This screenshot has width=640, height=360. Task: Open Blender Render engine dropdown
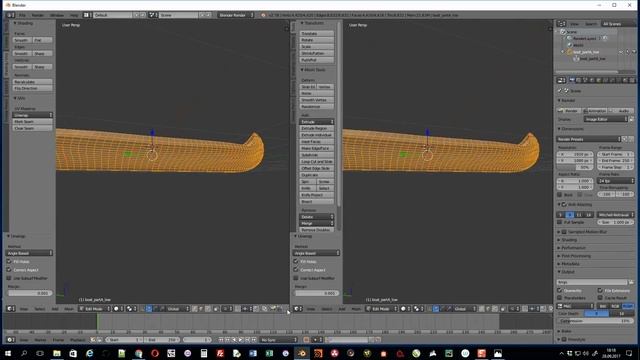click(236, 15)
